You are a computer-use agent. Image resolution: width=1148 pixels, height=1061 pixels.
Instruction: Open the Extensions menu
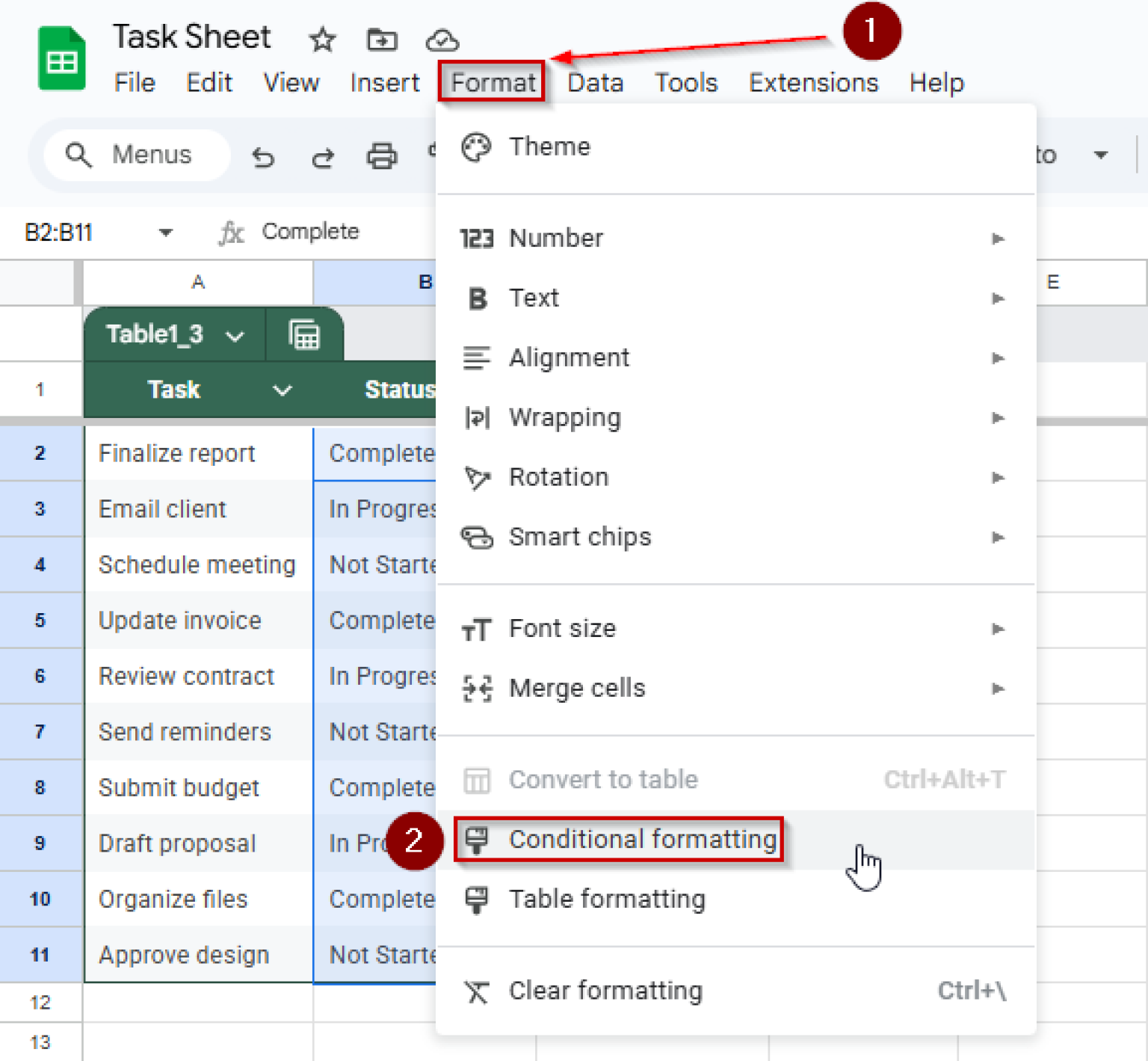pos(813,83)
